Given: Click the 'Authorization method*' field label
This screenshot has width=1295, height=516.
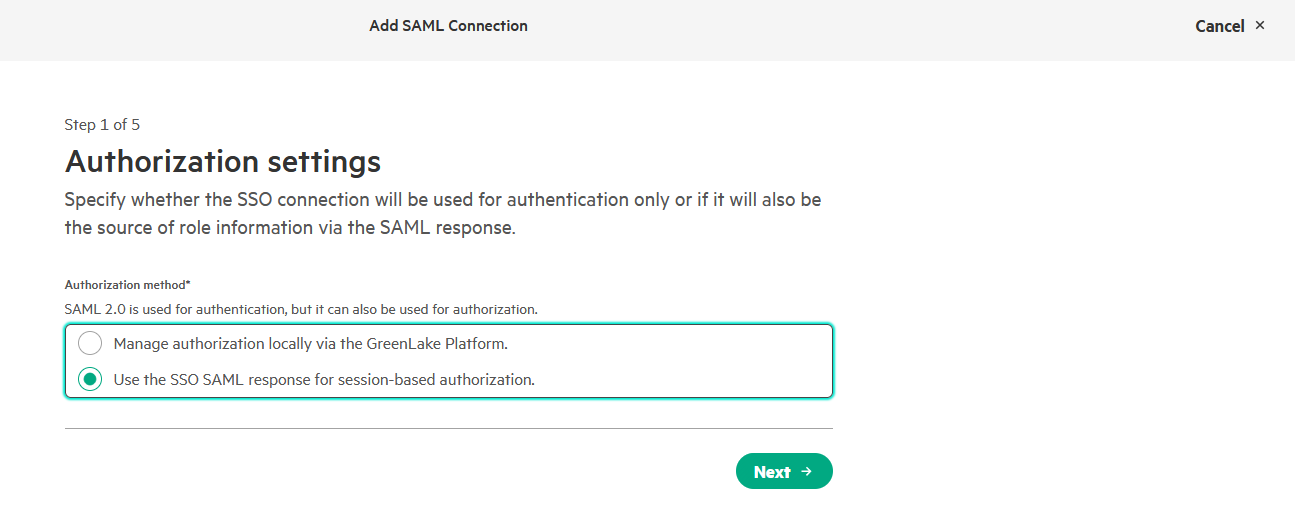Looking at the screenshot, I should (x=125, y=285).
